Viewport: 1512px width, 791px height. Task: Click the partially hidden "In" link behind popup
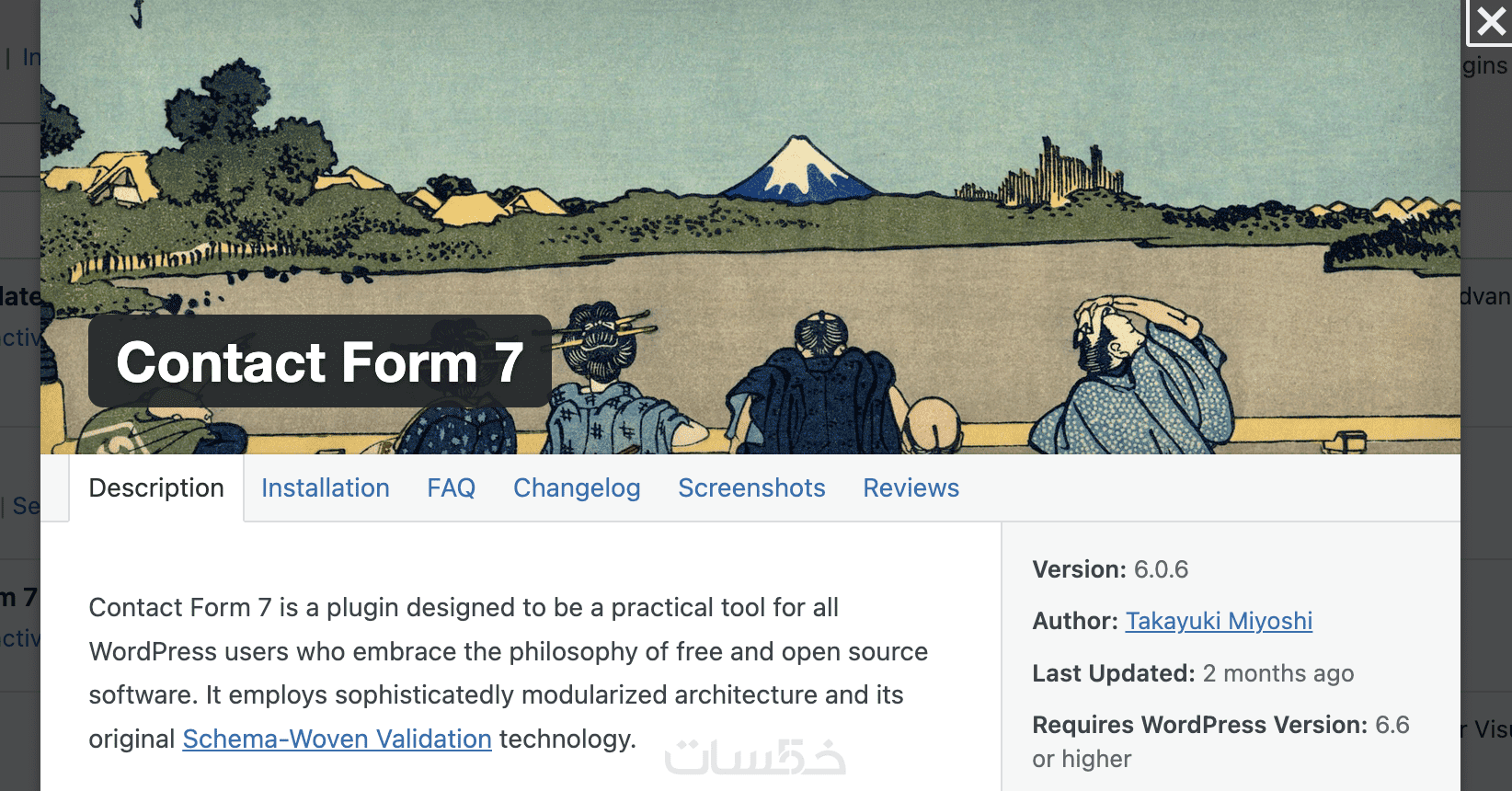coord(31,57)
